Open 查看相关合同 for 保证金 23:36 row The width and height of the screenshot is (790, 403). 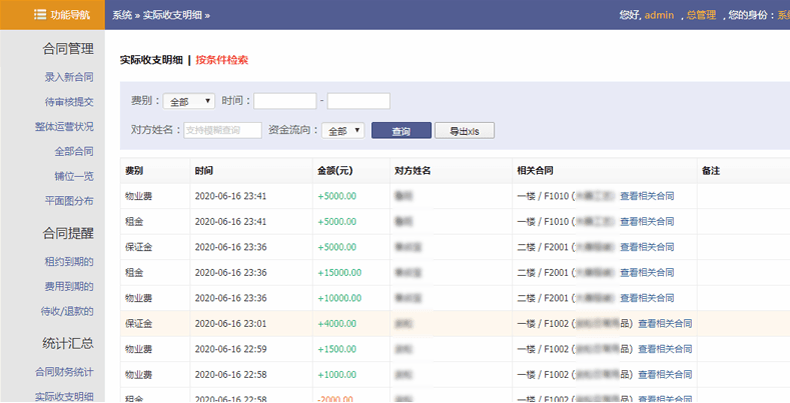click(x=647, y=247)
